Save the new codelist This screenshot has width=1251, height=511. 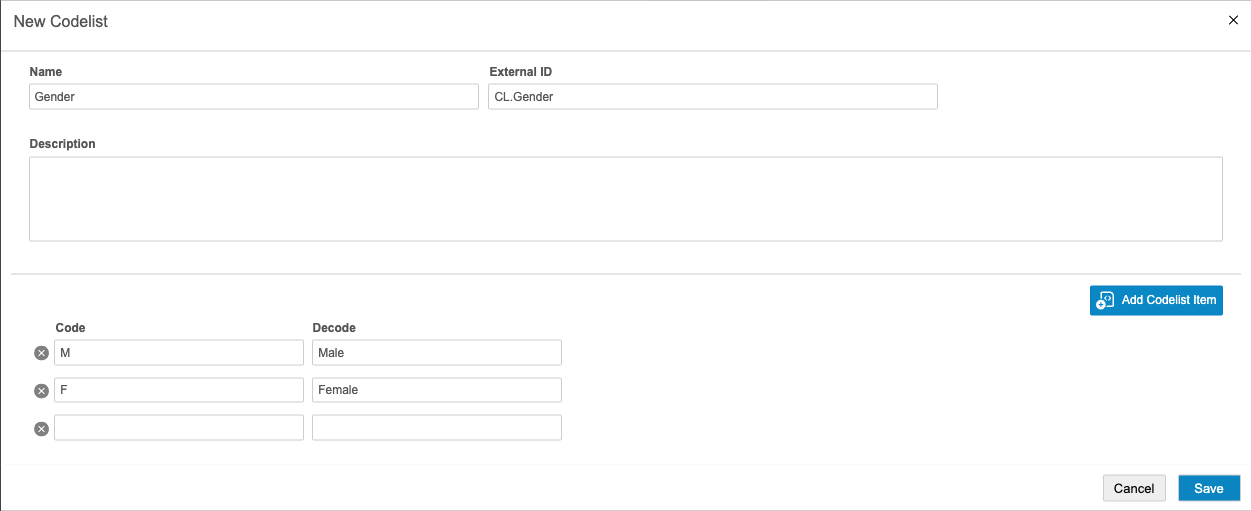coord(1208,488)
